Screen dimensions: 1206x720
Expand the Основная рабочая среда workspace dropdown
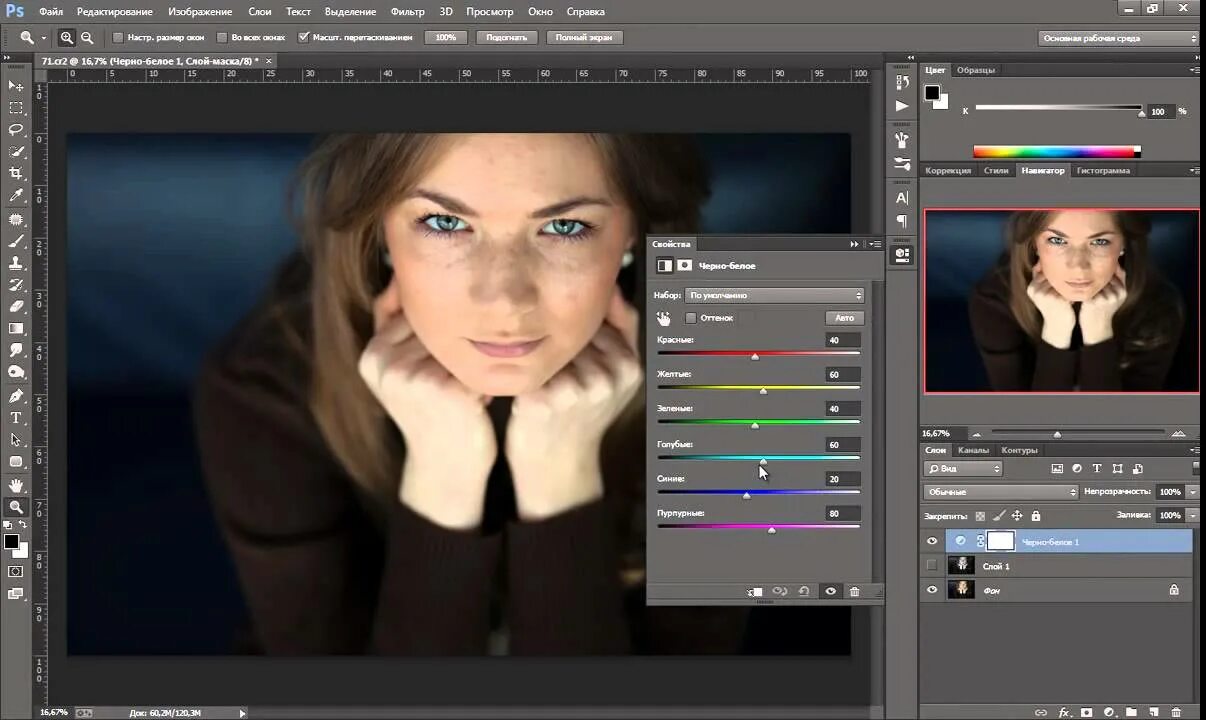(1118, 38)
